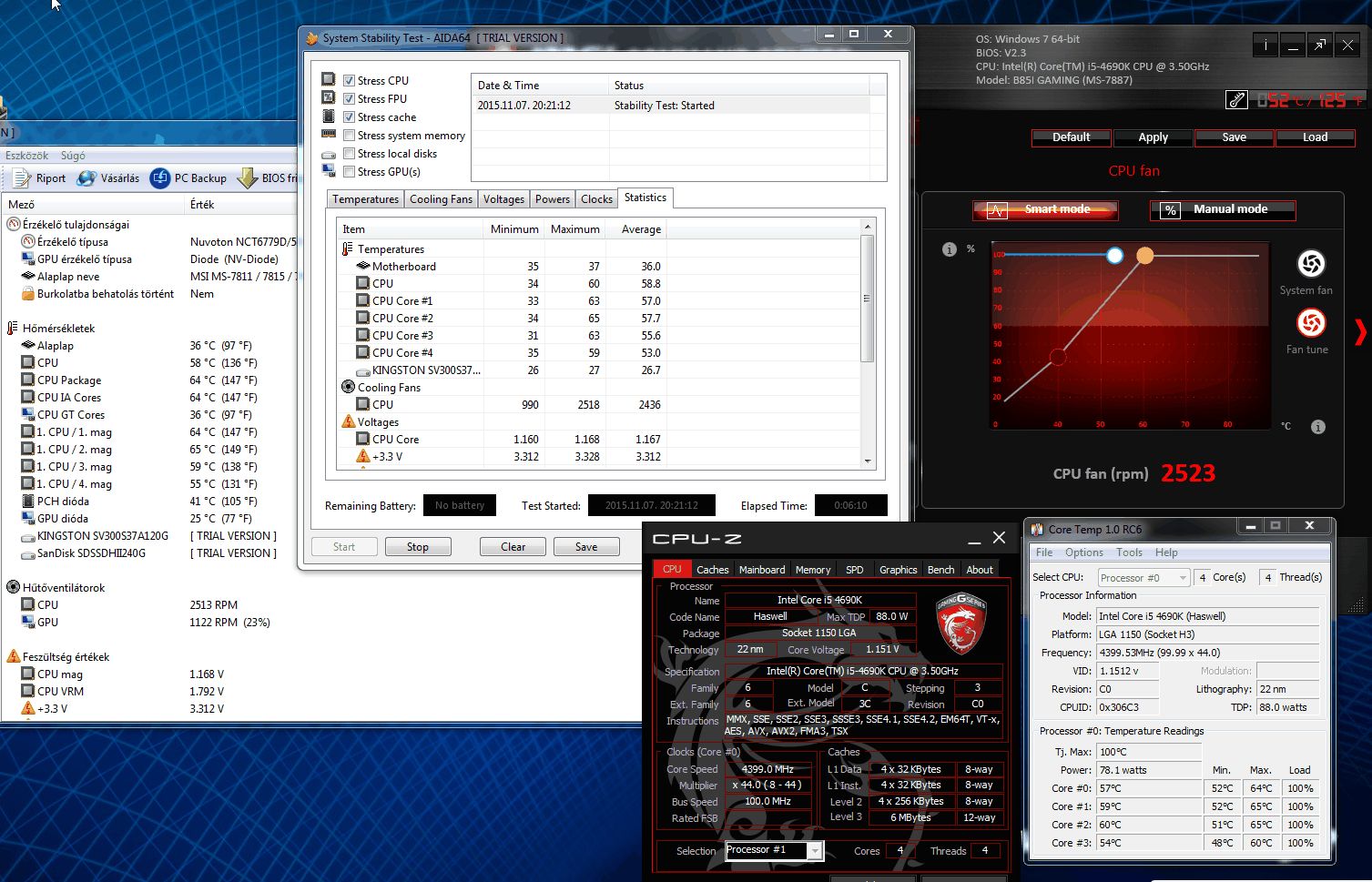The width and height of the screenshot is (1372, 882).
Task: Click the BIOS update download icon
Action: [247, 178]
